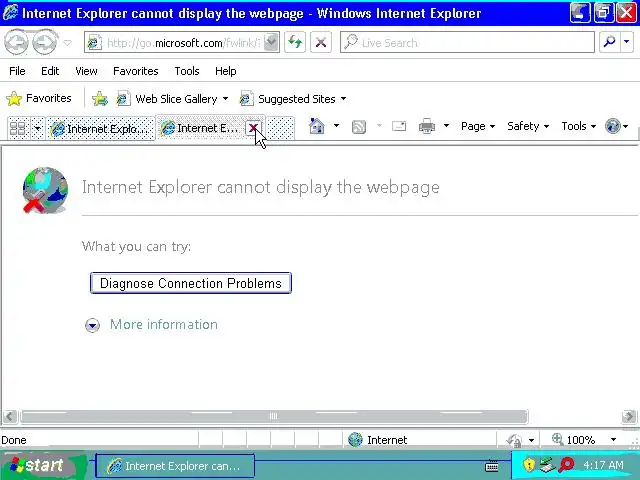Viewport: 640px width, 480px height.
Task: Open the recent pages dropdown arrow
Action: click(x=68, y=42)
